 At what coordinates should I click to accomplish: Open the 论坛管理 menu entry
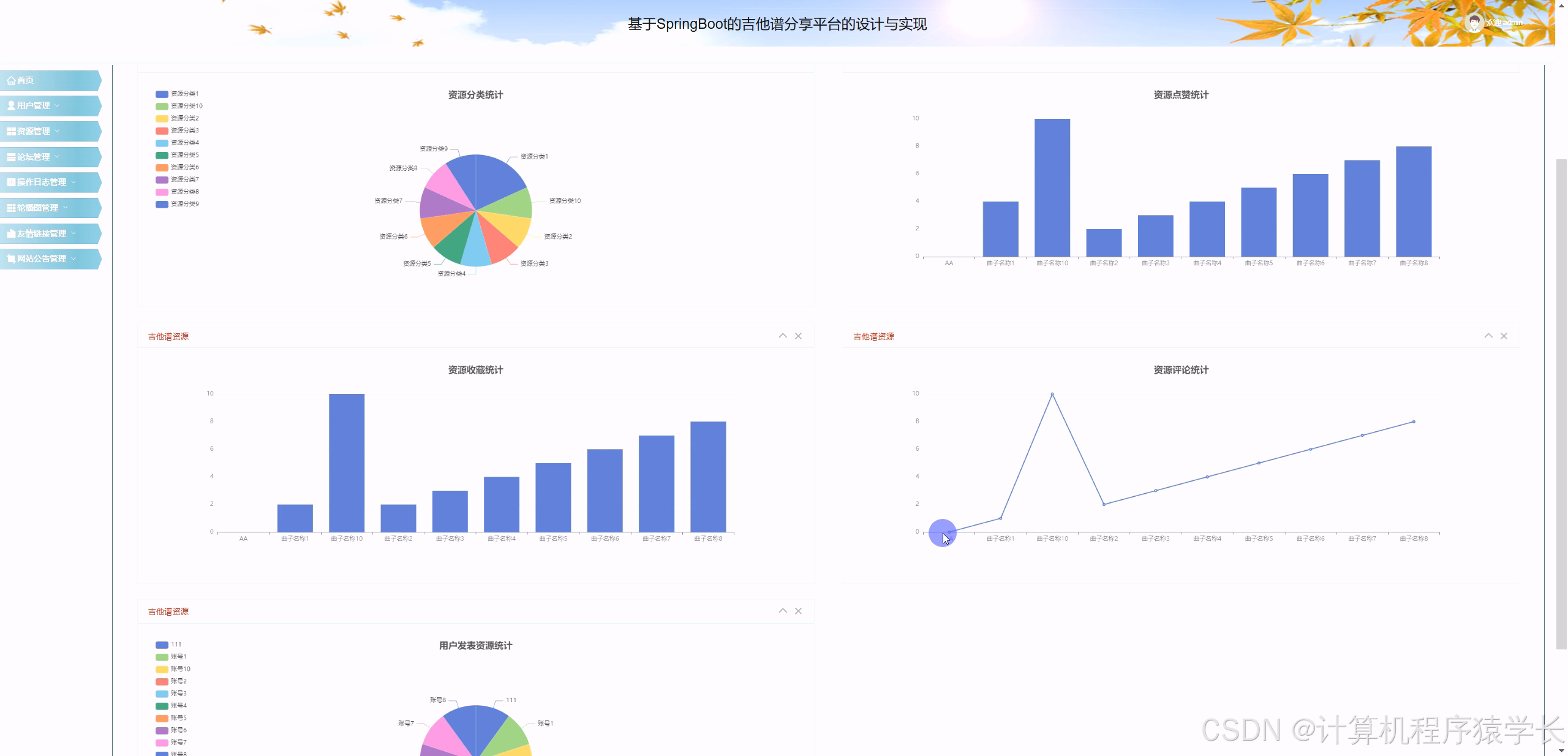34,156
